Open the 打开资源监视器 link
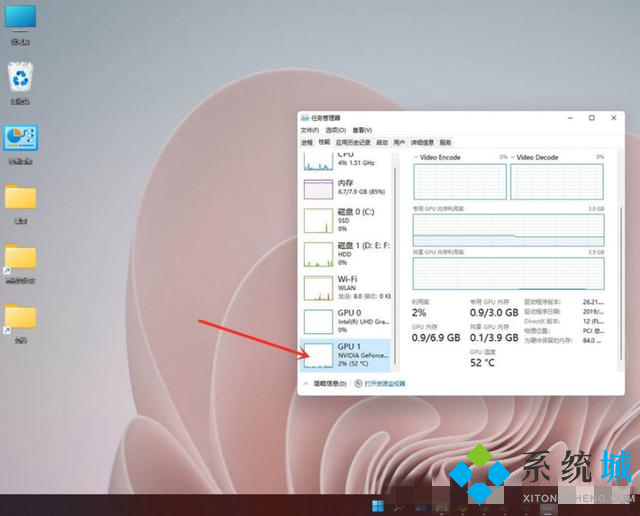 (380, 383)
